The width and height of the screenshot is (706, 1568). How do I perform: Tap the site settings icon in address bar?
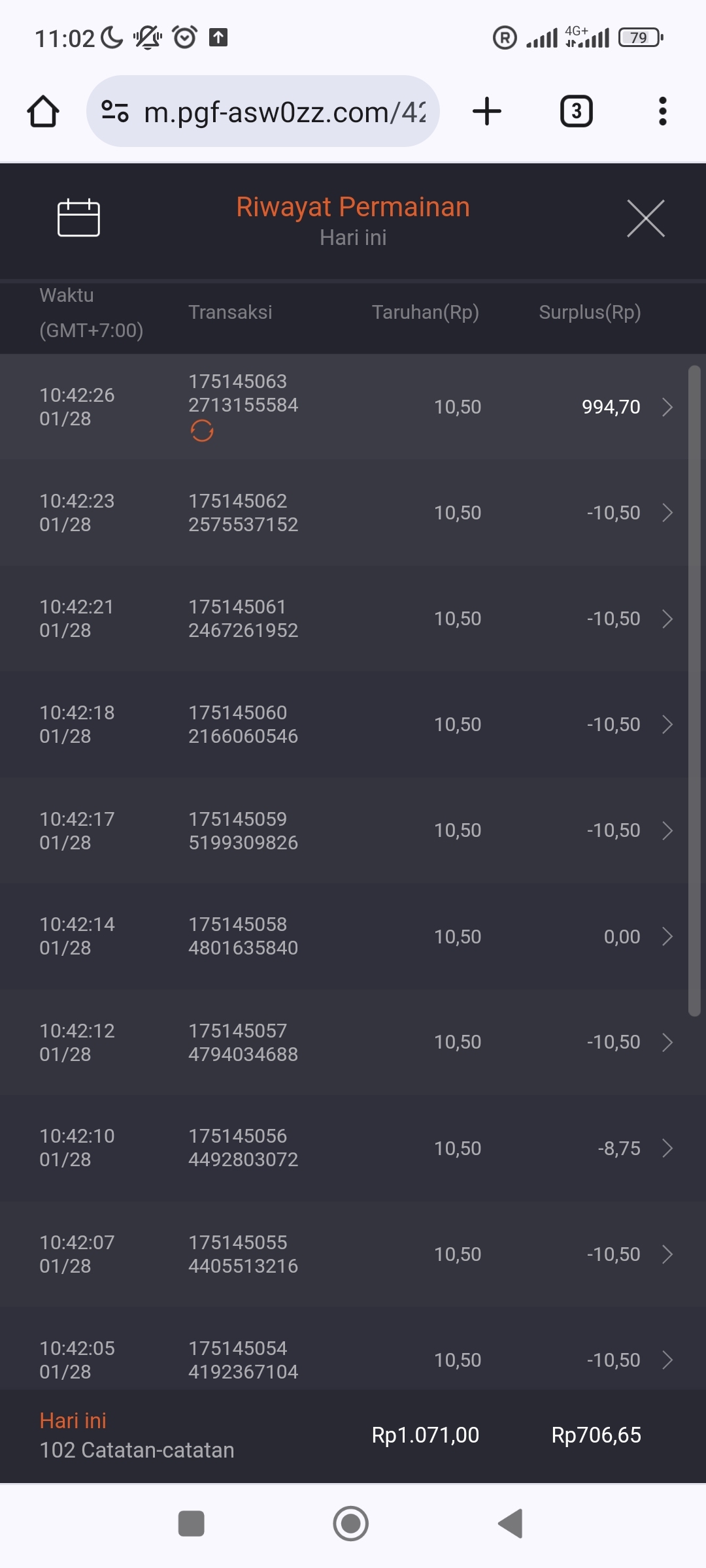115,111
